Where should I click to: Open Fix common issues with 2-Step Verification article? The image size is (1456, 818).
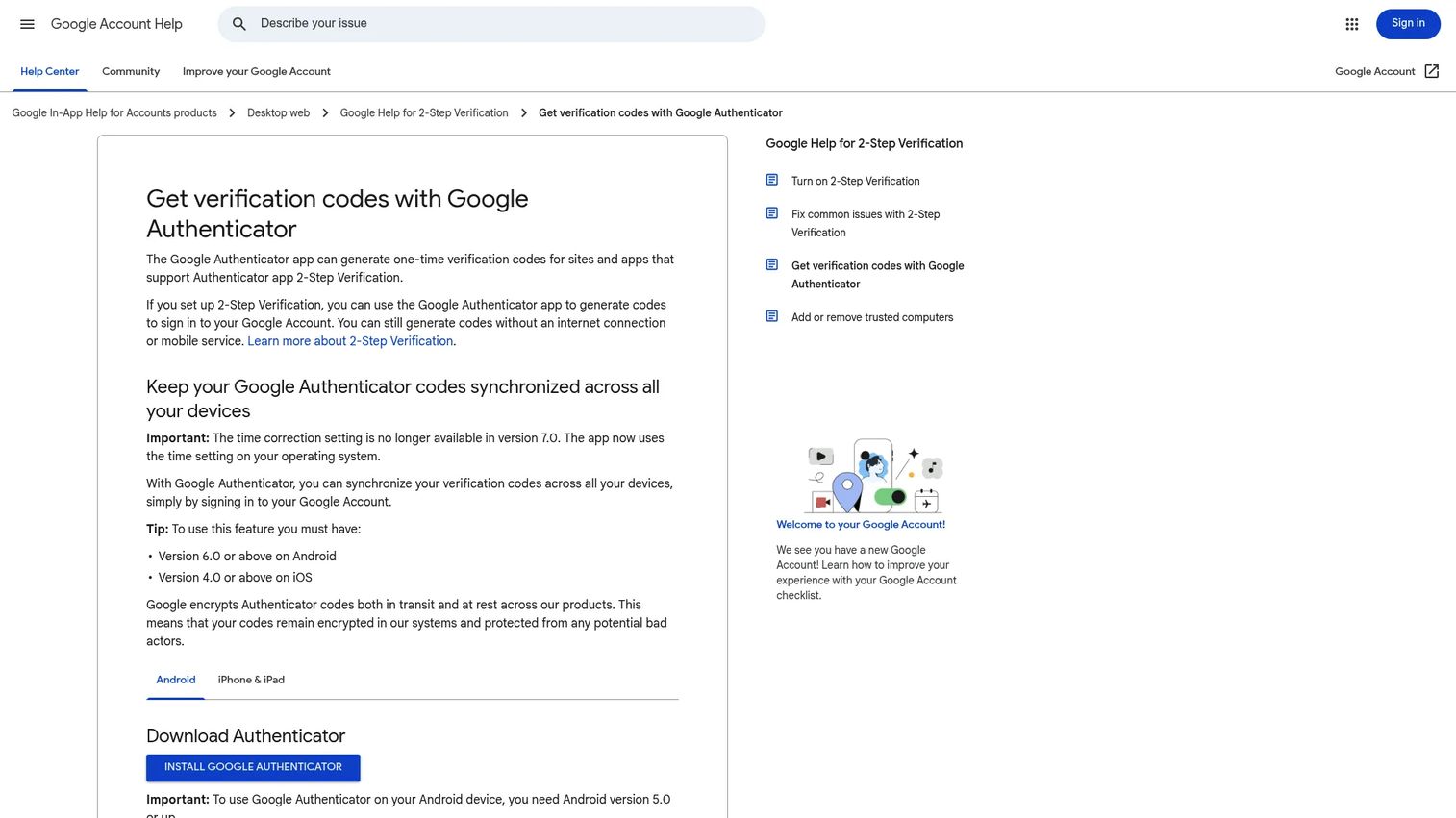pyautogui.click(x=866, y=223)
